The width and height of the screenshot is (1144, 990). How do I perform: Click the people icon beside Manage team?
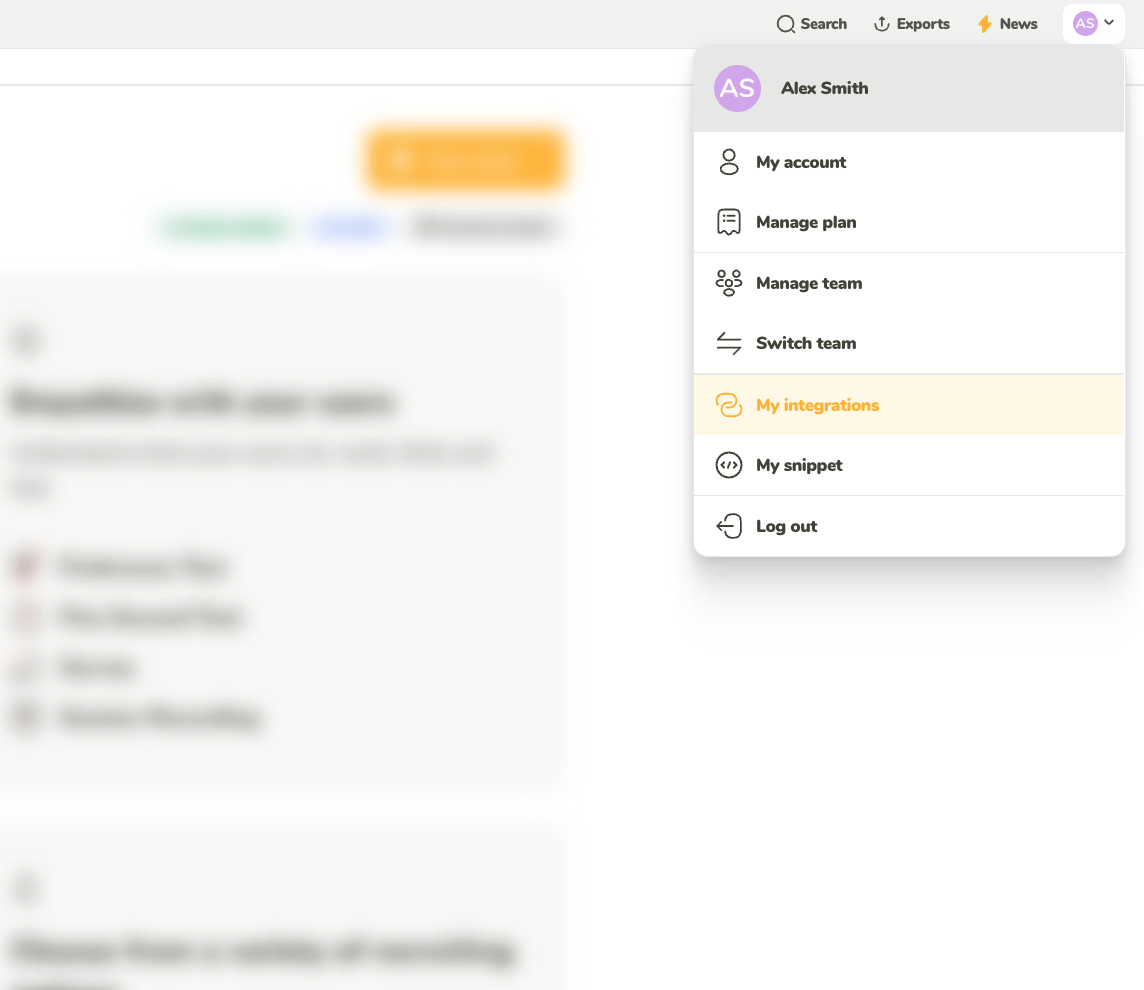pyautogui.click(x=729, y=283)
